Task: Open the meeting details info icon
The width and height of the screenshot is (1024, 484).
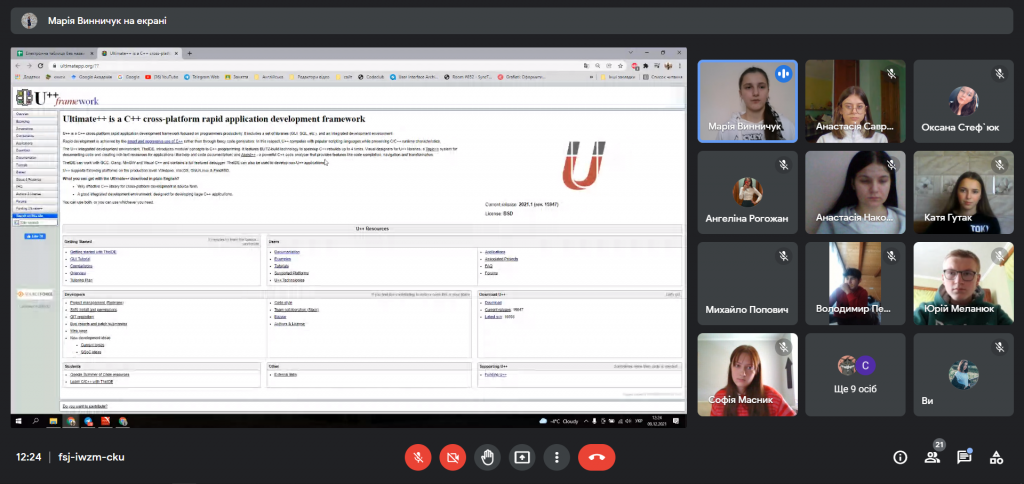Action: point(900,457)
